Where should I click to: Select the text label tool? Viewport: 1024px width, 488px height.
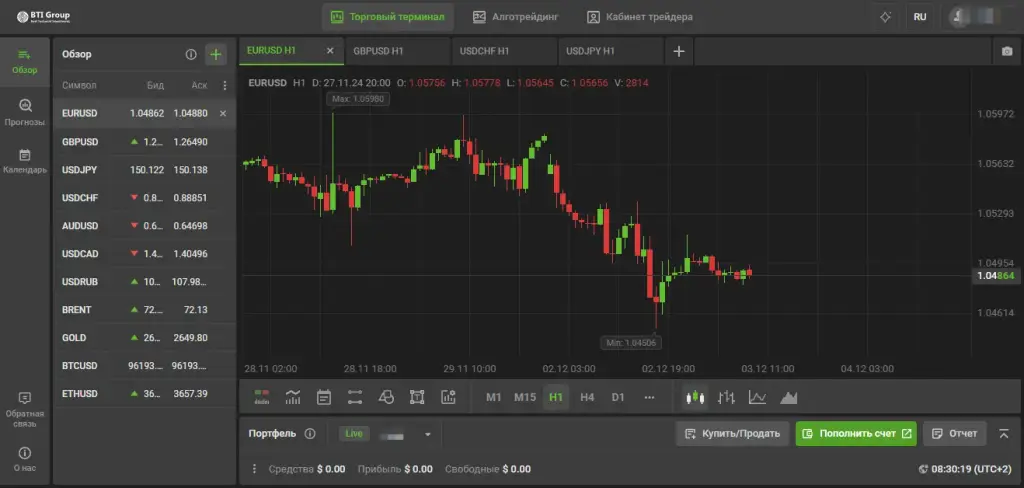(x=417, y=397)
